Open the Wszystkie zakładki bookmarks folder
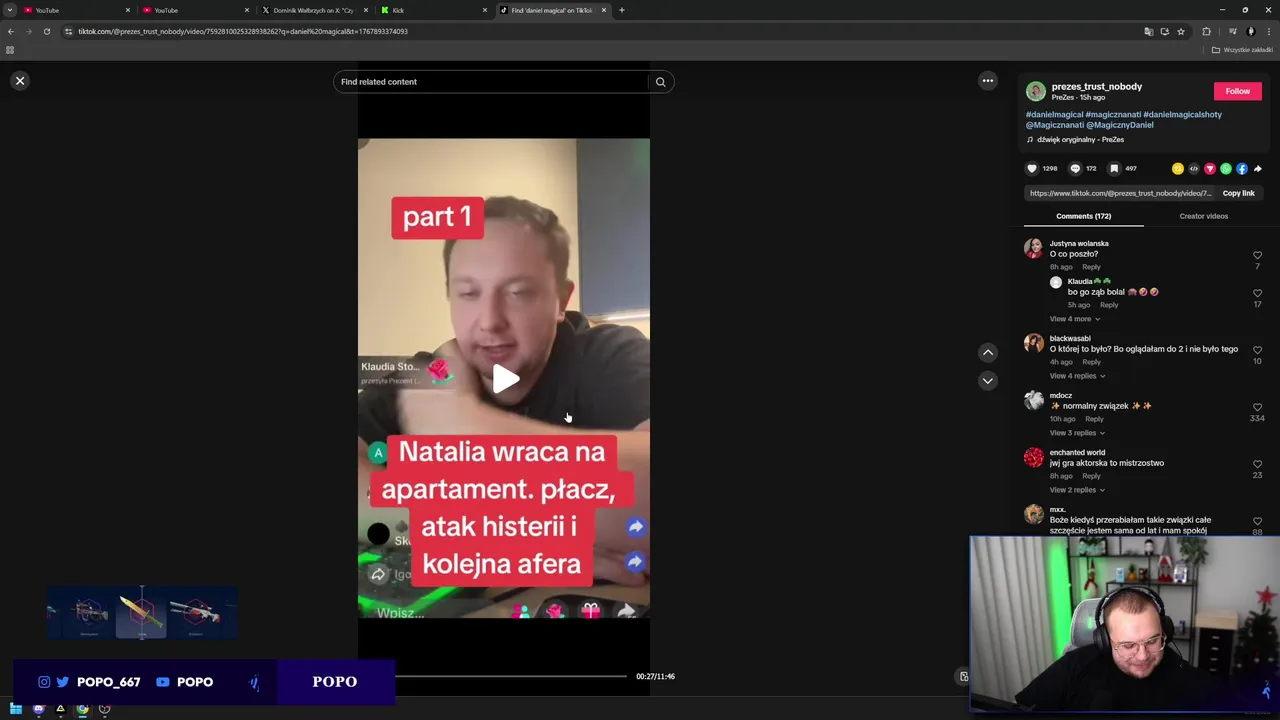The width and height of the screenshot is (1280, 720). click(x=1242, y=50)
